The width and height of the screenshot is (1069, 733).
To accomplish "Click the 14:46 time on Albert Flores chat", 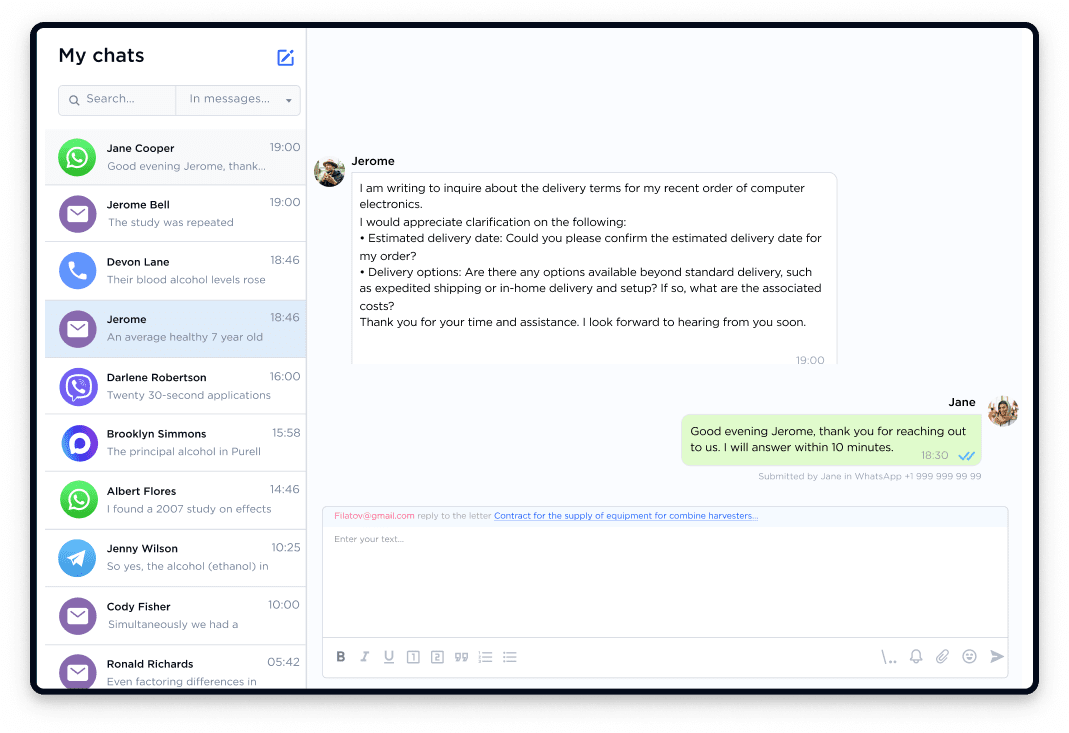I will pyautogui.click(x=284, y=489).
